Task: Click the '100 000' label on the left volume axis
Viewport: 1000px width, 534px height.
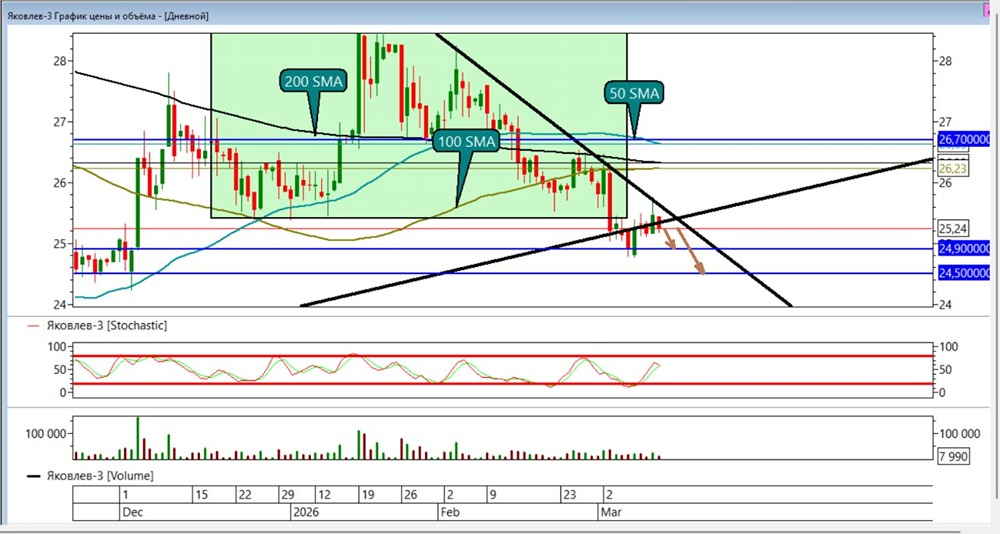Action: (x=45, y=434)
